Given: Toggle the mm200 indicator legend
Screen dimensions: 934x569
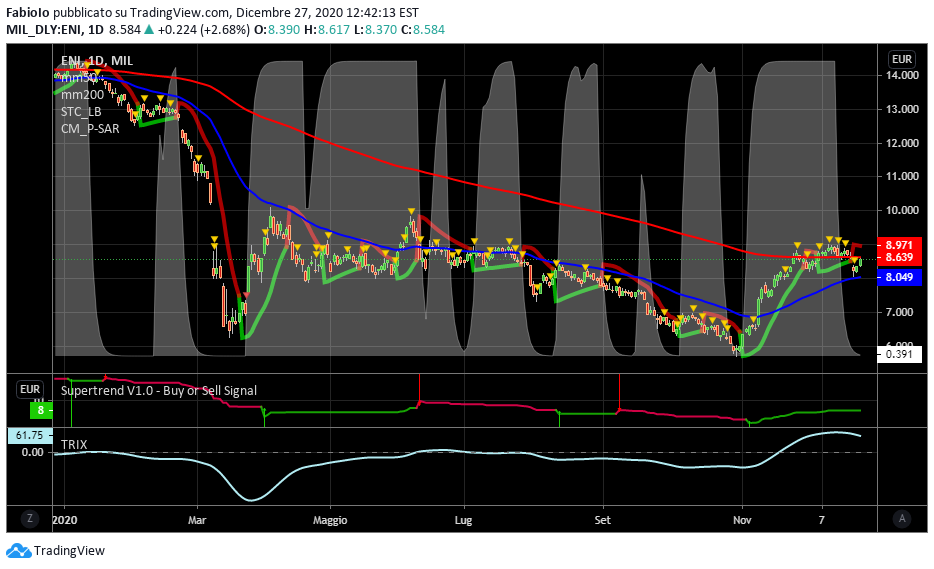Looking at the screenshot, I should point(82,94).
